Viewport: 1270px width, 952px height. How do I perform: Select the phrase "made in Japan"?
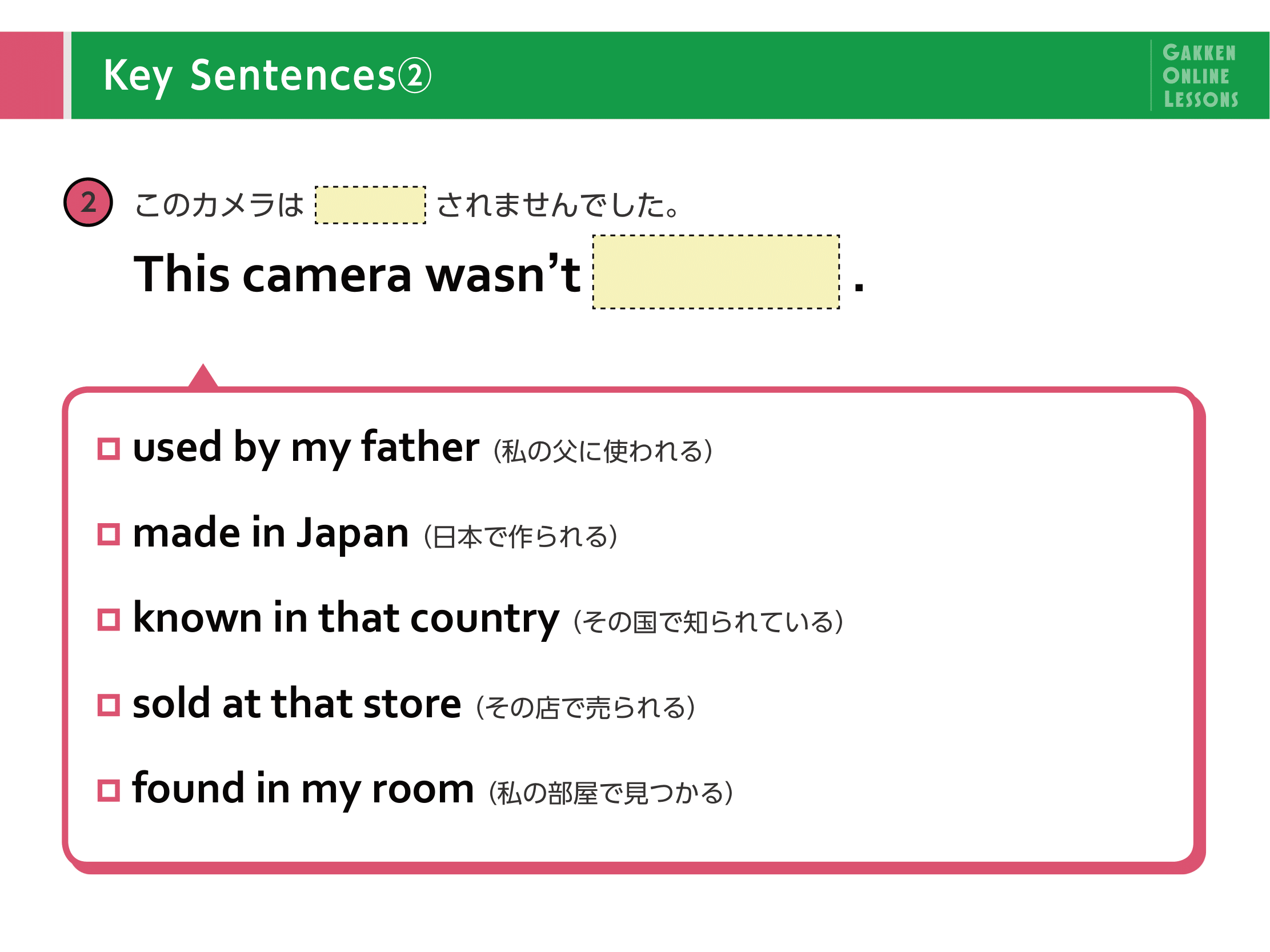point(270,533)
